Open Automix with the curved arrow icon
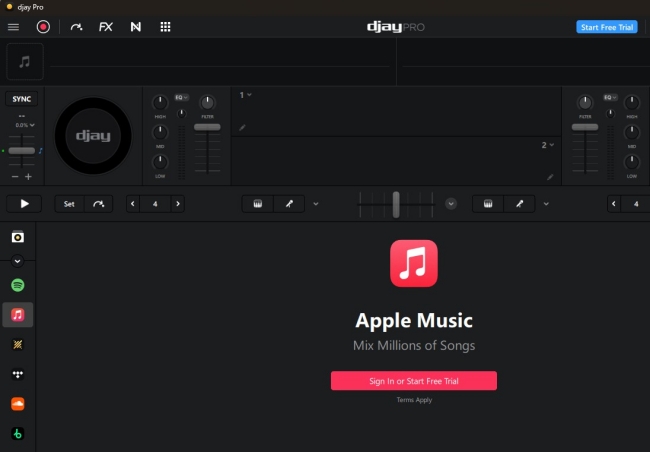This screenshot has height=452, width=650. [x=76, y=27]
